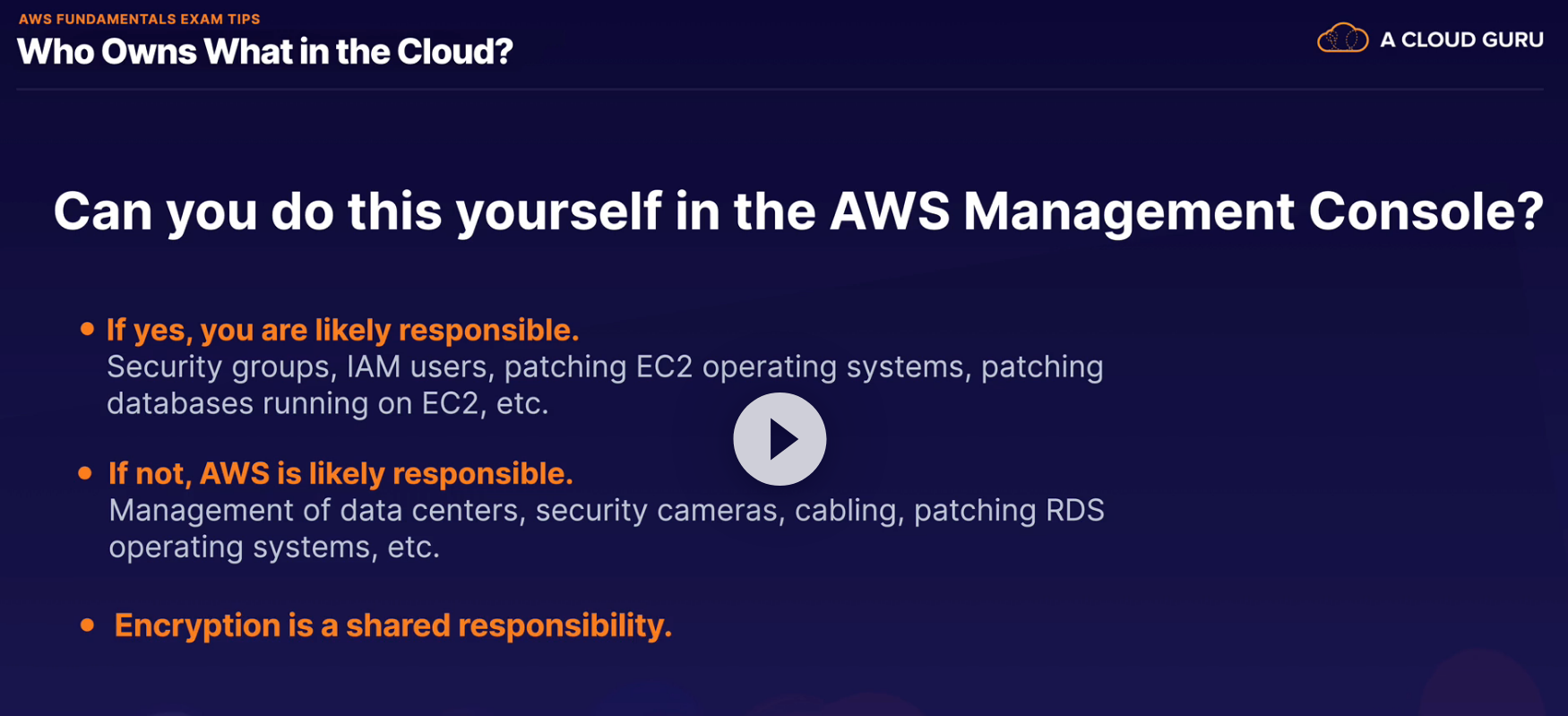Click the words patching RDS

pos(1009,510)
